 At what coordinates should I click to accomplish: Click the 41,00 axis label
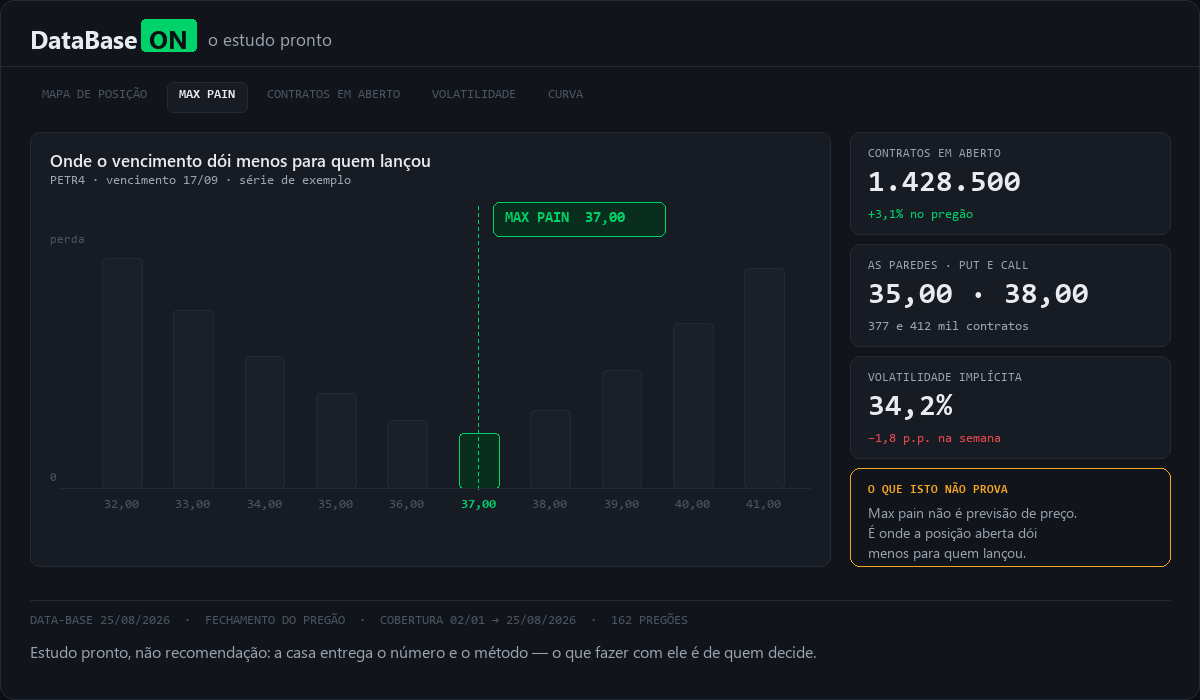764,504
